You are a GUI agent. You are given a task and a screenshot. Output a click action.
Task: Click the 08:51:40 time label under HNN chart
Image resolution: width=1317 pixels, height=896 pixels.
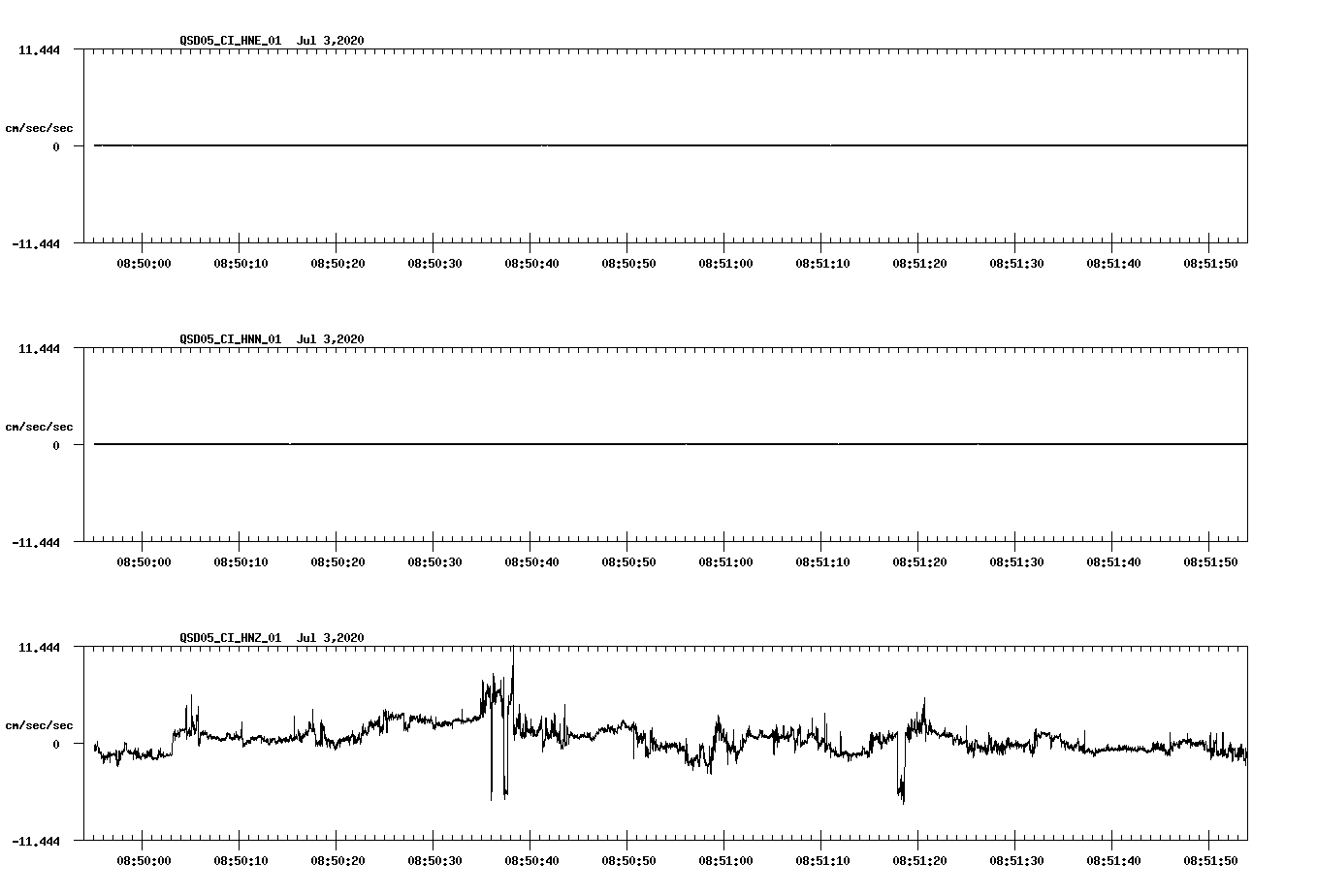(x=1113, y=562)
